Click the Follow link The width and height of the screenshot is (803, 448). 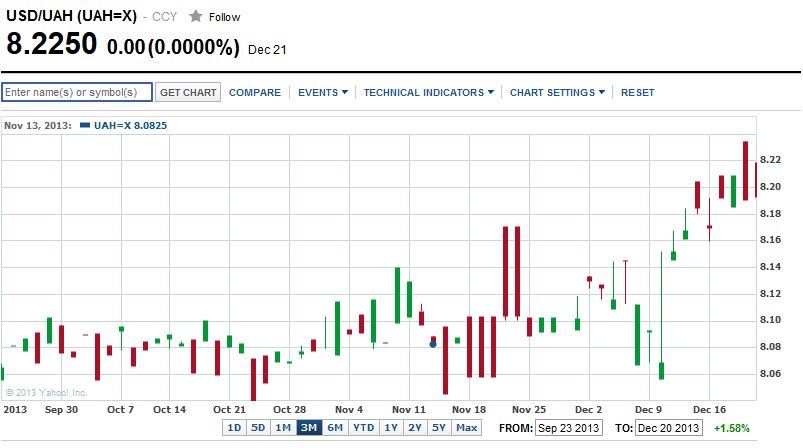224,17
